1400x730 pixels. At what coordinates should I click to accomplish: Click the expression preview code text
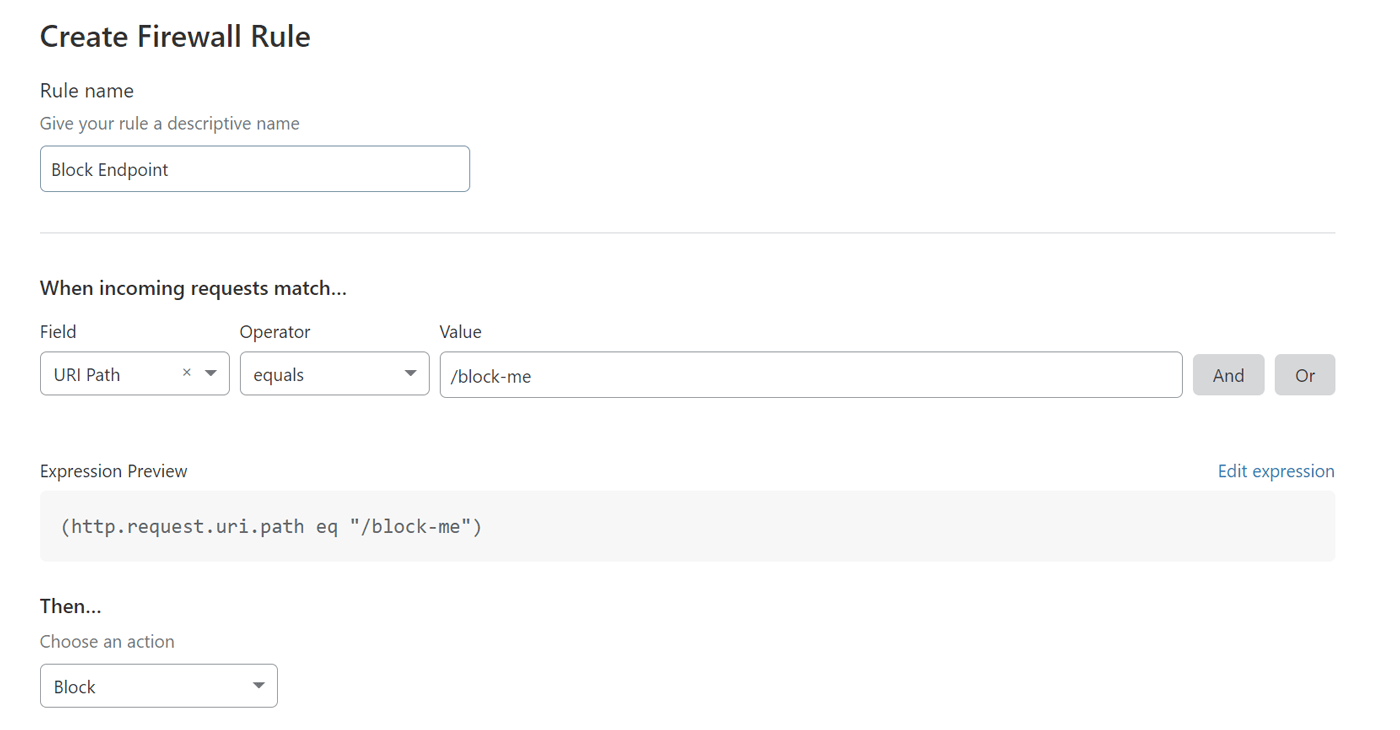tap(271, 526)
